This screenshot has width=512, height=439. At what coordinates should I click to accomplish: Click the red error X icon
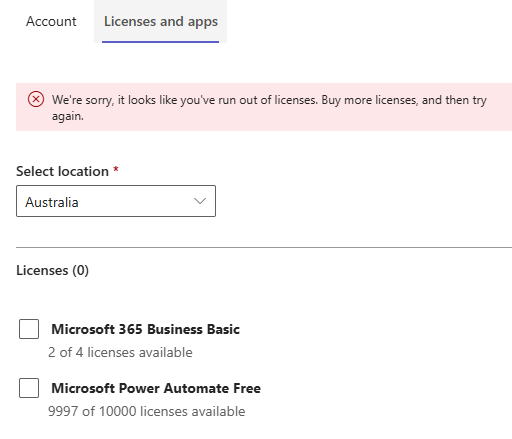(x=36, y=99)
